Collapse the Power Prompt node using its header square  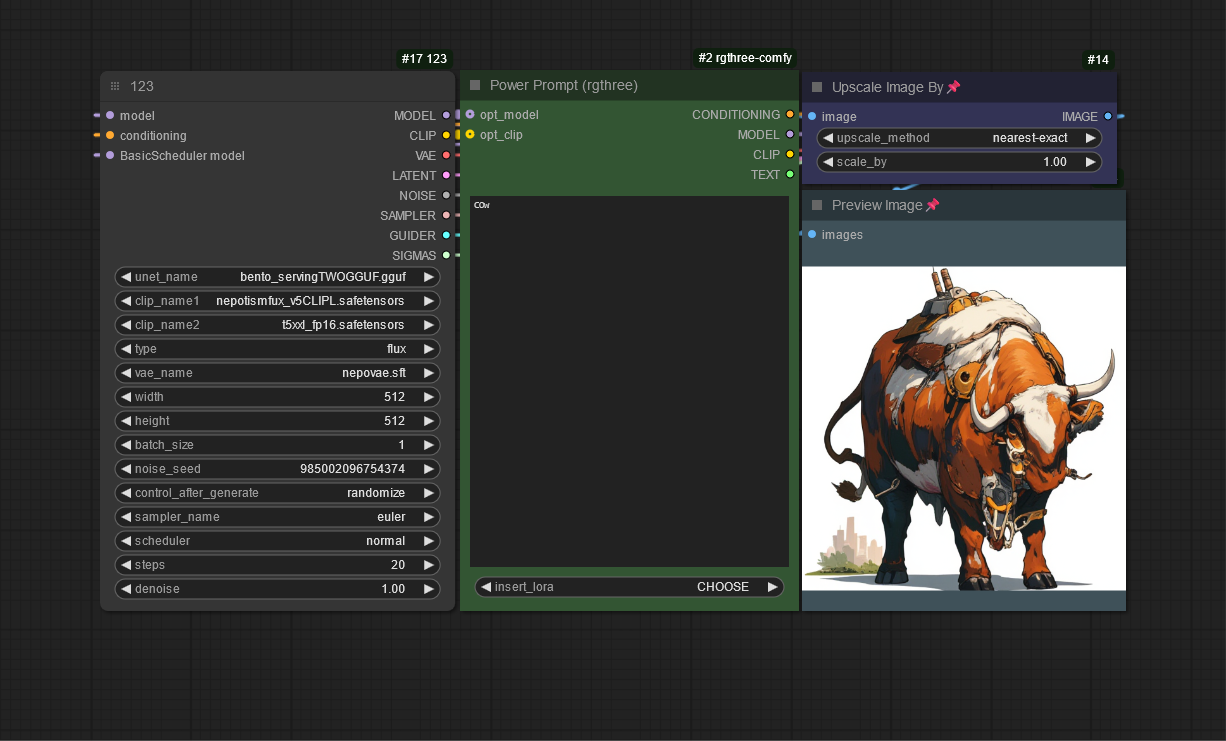point(476,86)
